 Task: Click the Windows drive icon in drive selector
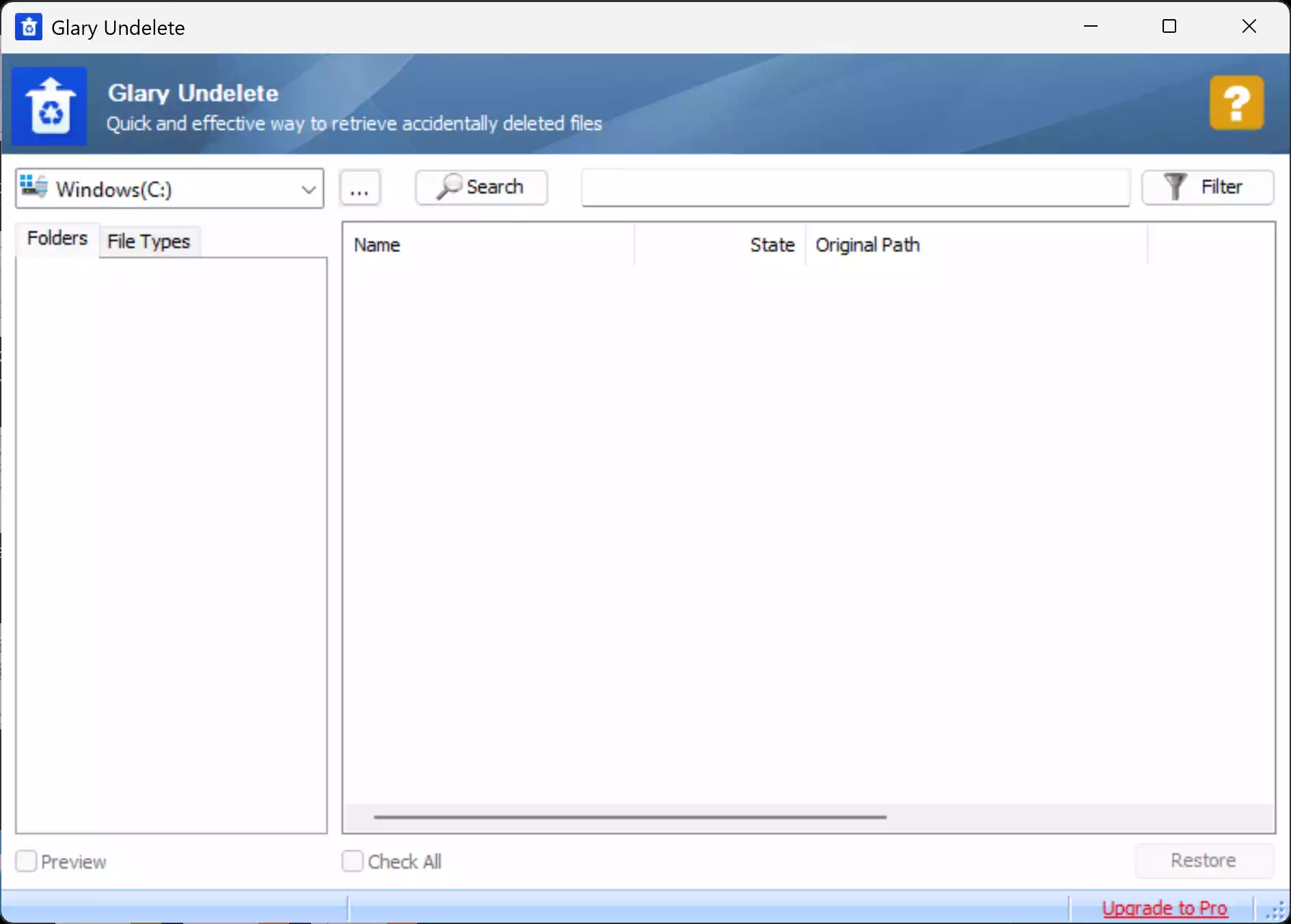pyautogui.click(x=33, y=187)
